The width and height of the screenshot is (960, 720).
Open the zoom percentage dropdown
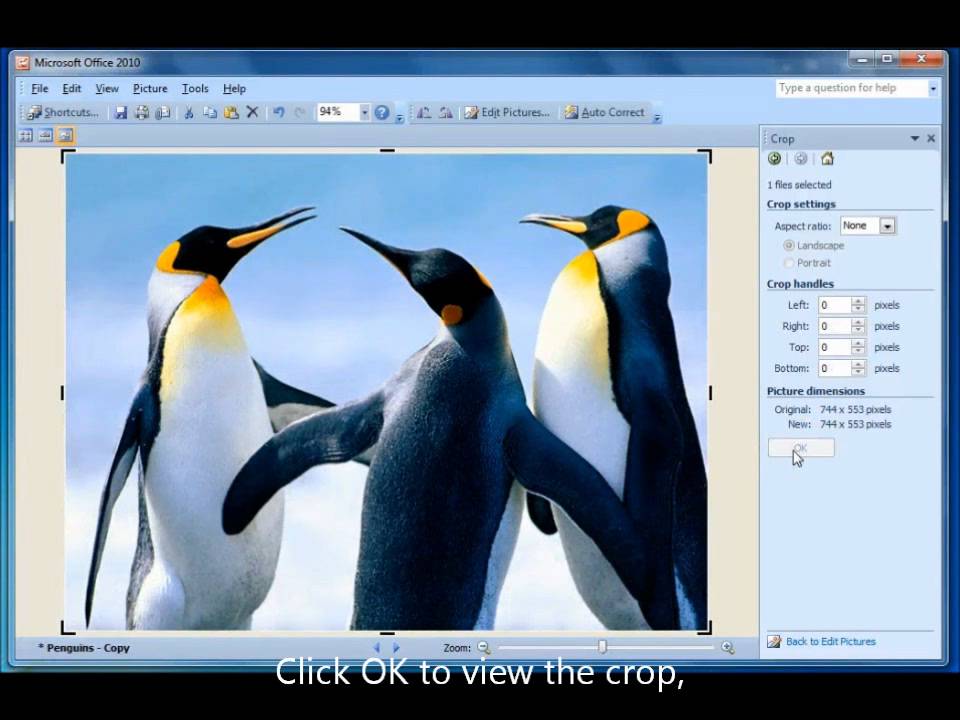click(364, 112)
